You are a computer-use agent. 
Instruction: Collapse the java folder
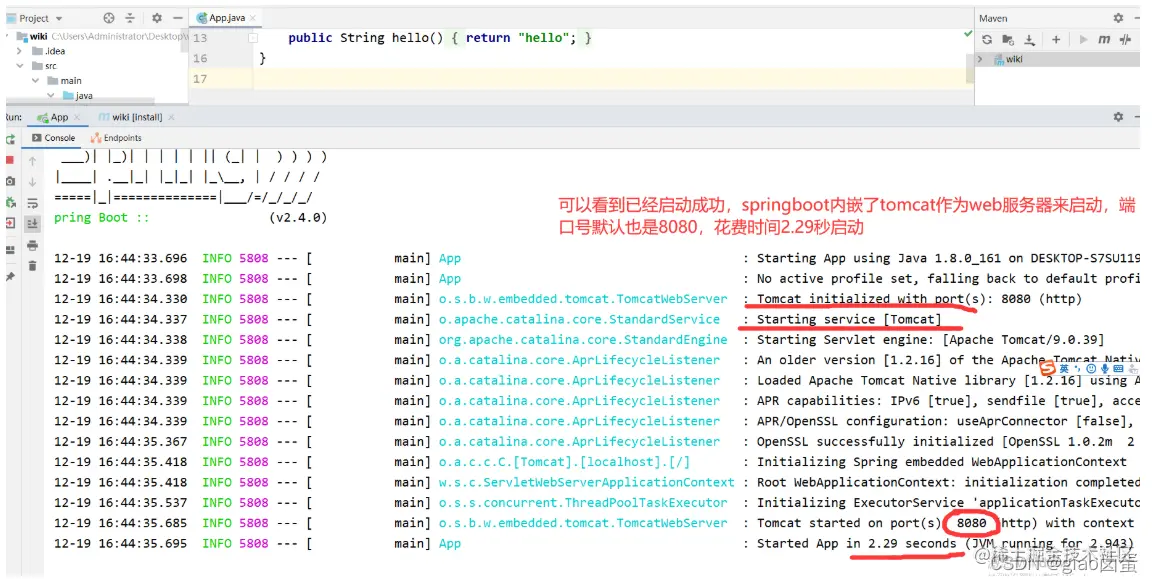[x=50, y=96]
